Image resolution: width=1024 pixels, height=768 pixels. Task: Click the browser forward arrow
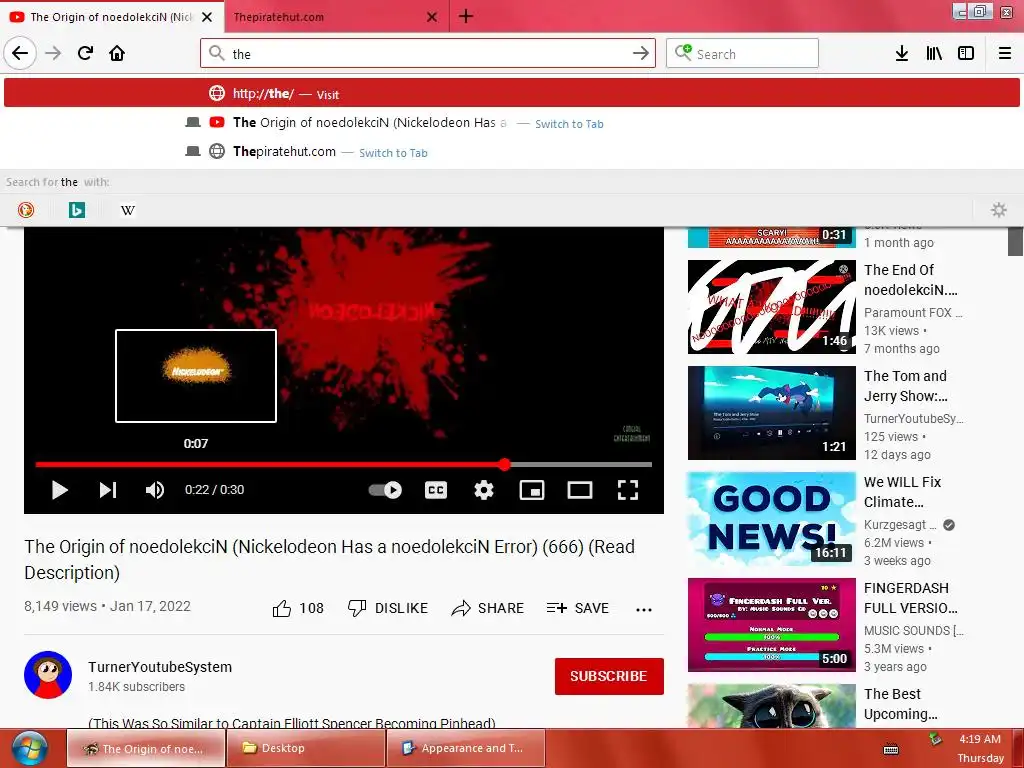coord(53,54)
